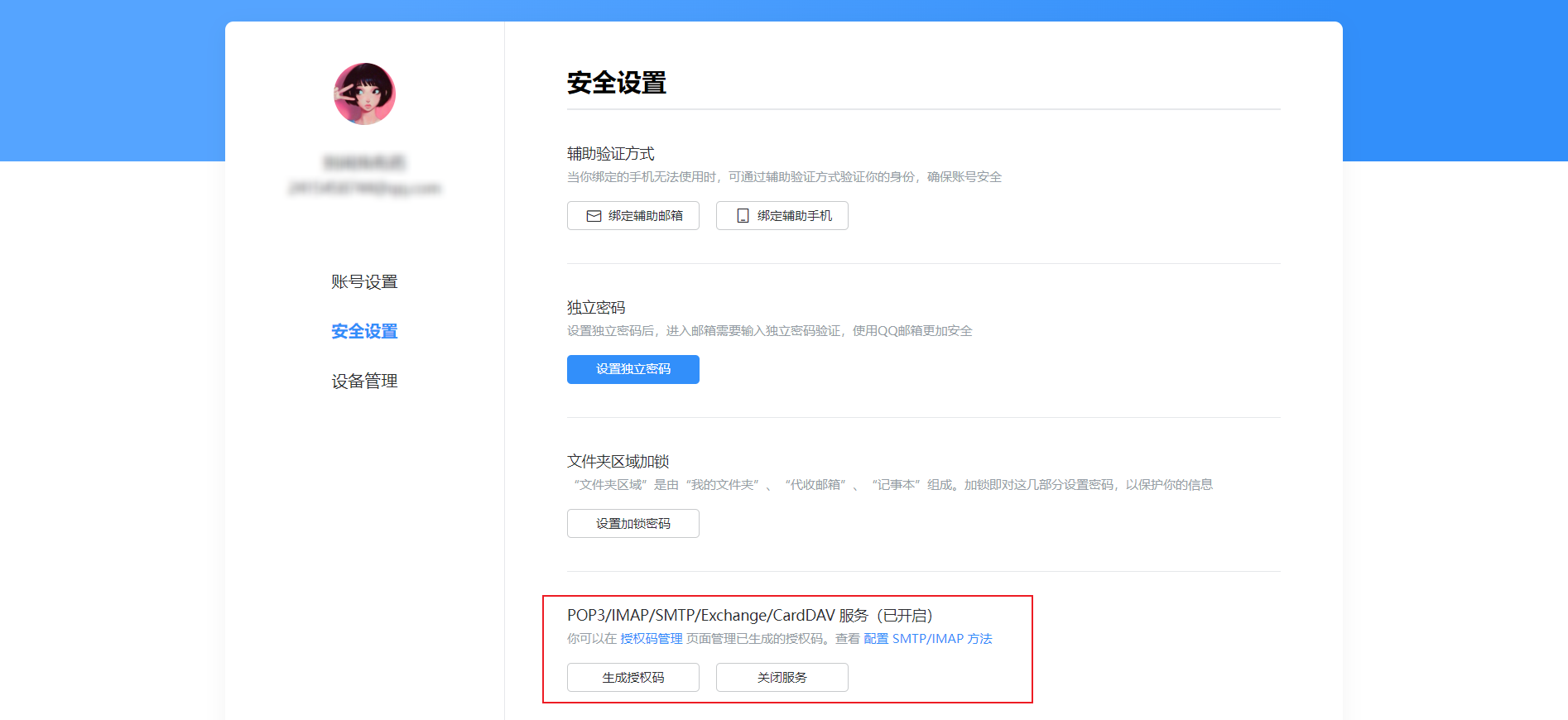Click the blurred email address in the sidebar

click(x=364, y=189)
